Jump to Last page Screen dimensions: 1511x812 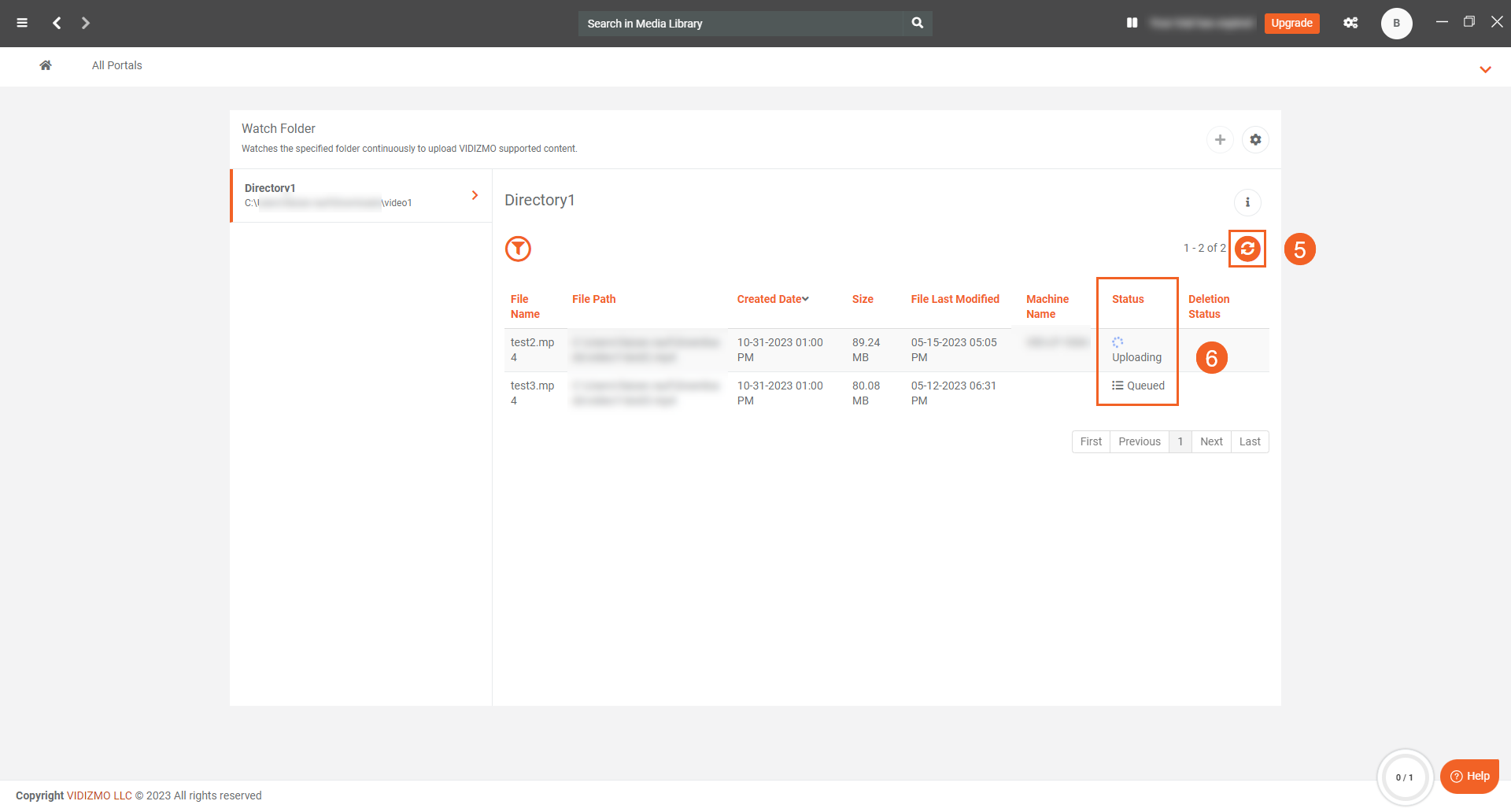click(x=1250, y=441)
